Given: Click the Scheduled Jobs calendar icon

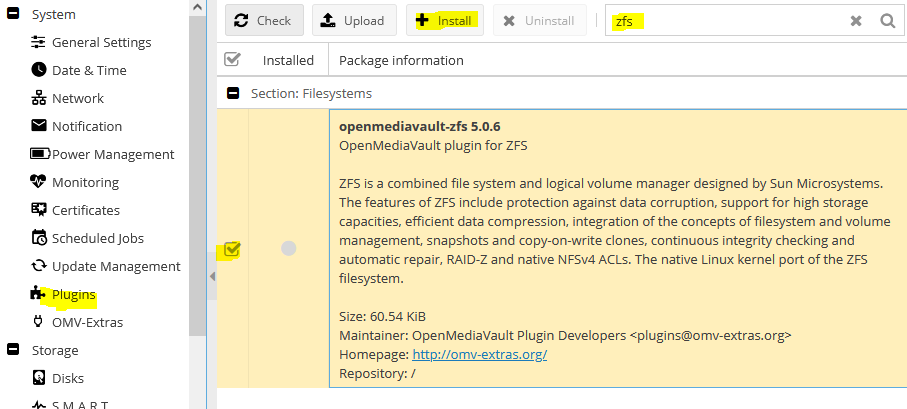Looking at the screenshot, I should click(x=39, y=238).
